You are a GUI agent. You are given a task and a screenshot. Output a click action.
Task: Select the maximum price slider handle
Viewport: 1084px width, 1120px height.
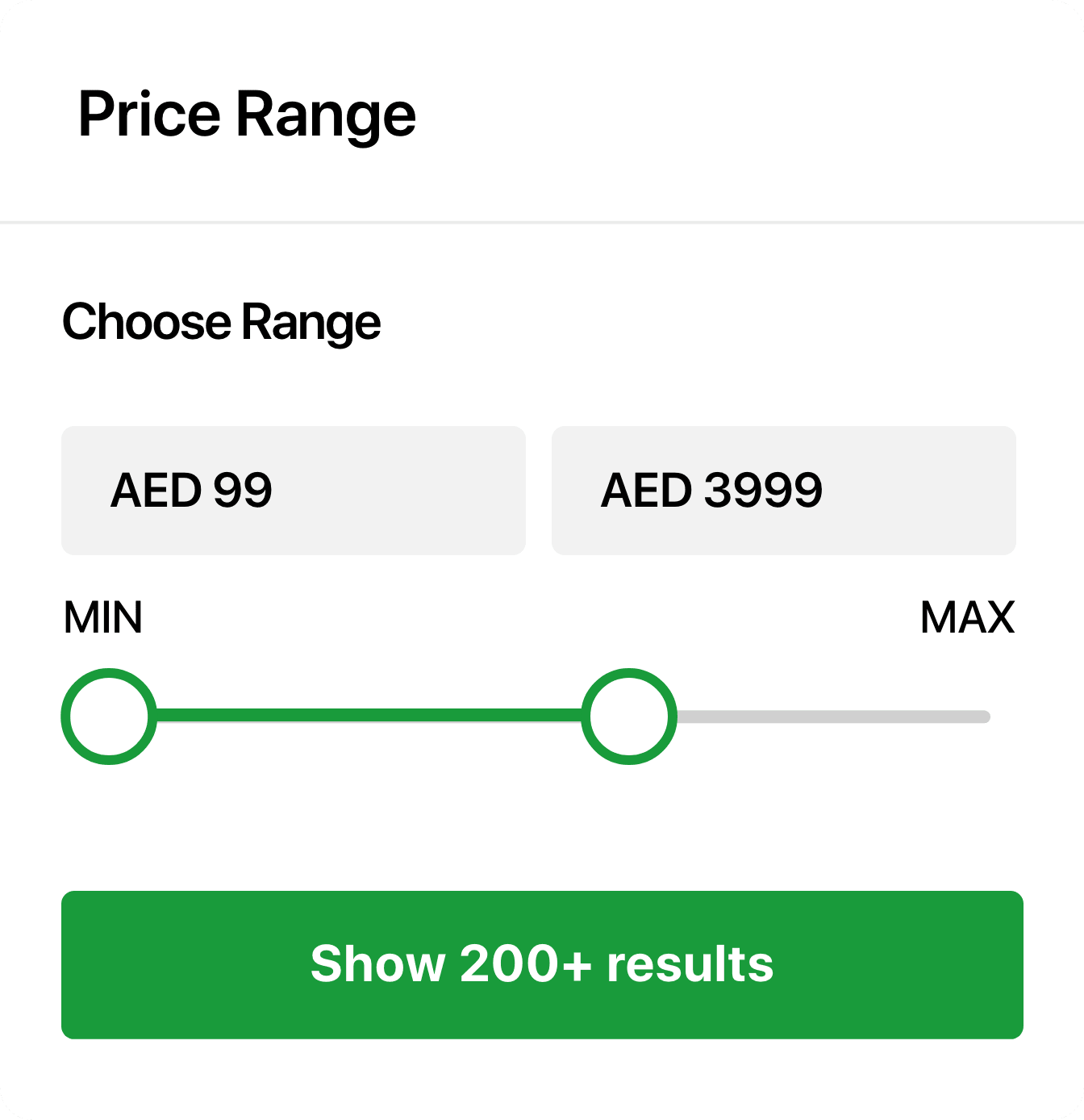[629, 717]
